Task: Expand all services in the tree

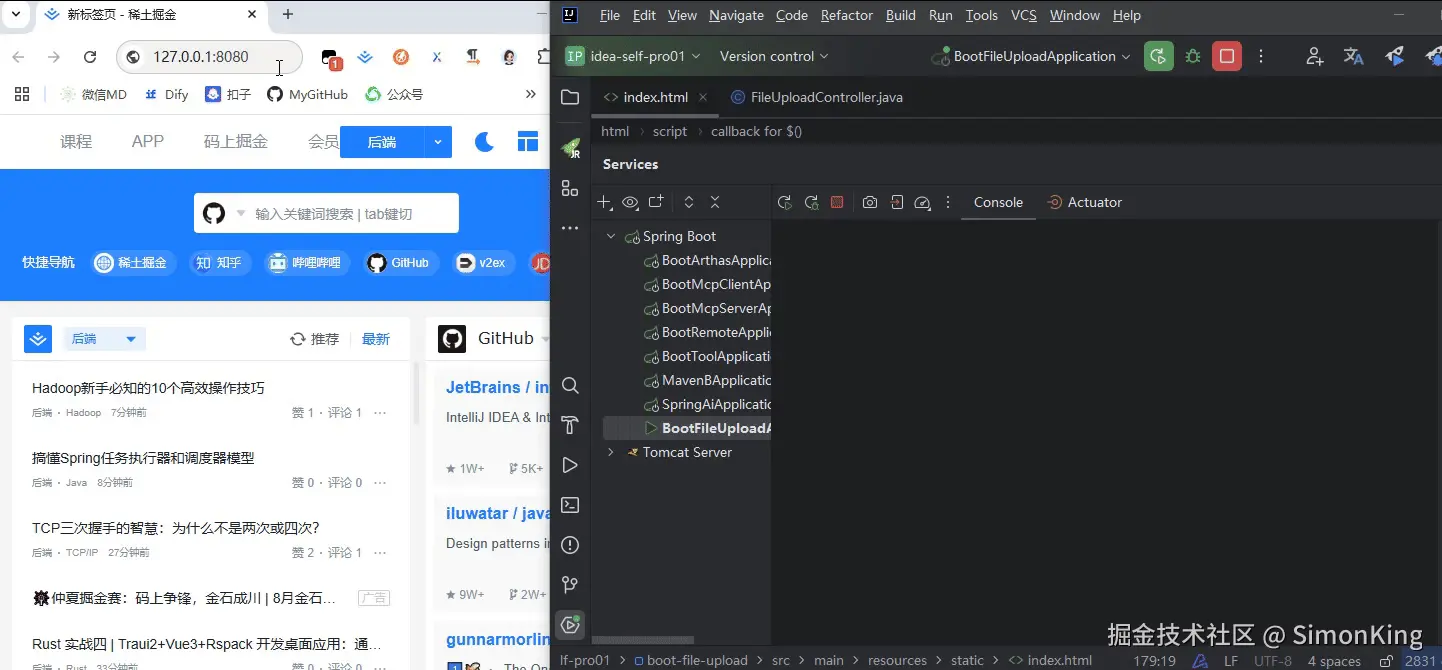Action: pos(689,202)
